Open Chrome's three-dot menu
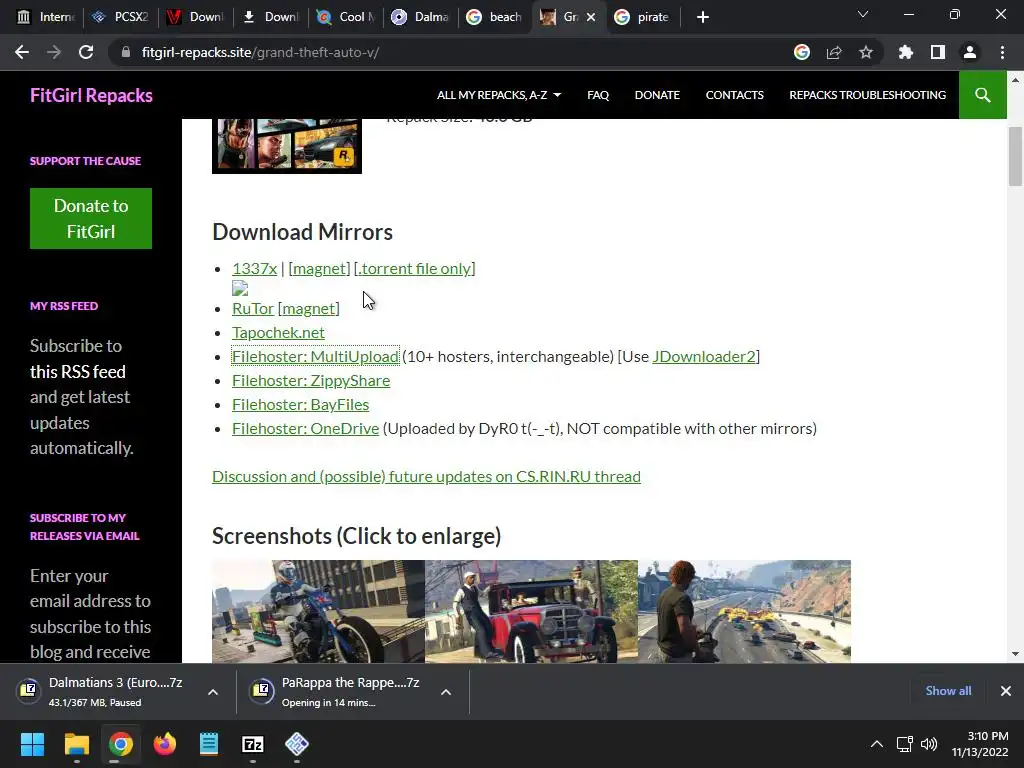 click(x=1002, y=52)
